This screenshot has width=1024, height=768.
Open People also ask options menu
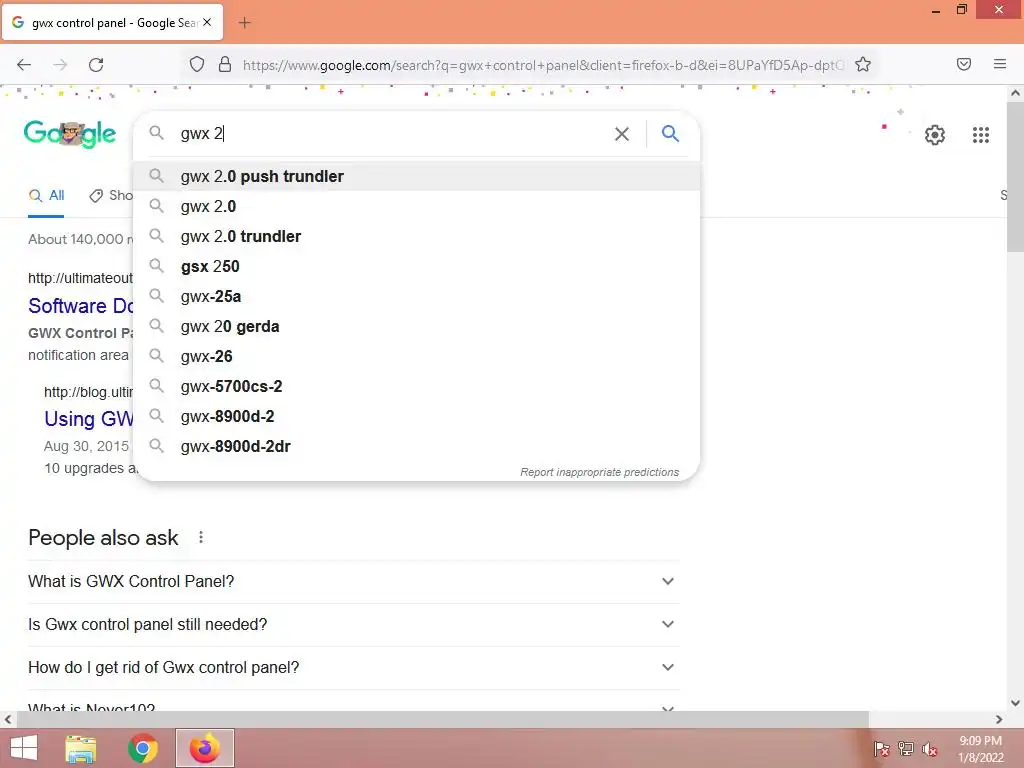pyautogui.click(x=200, y=537)
